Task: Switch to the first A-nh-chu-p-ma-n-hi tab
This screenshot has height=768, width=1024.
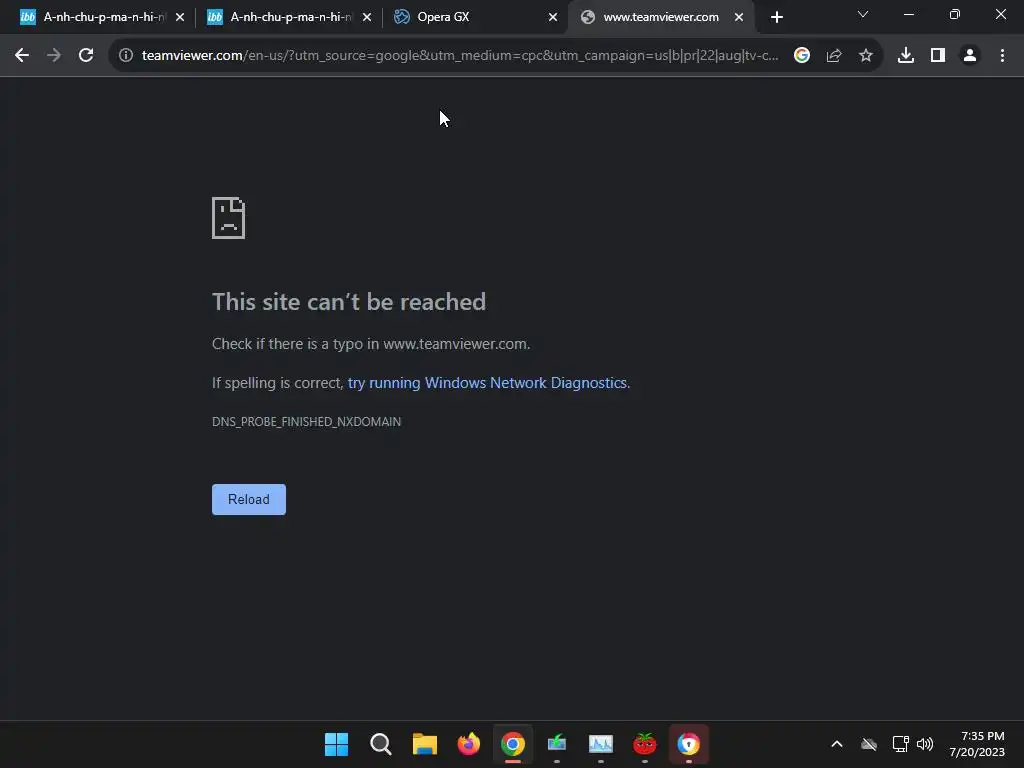Action: (102, 17)
